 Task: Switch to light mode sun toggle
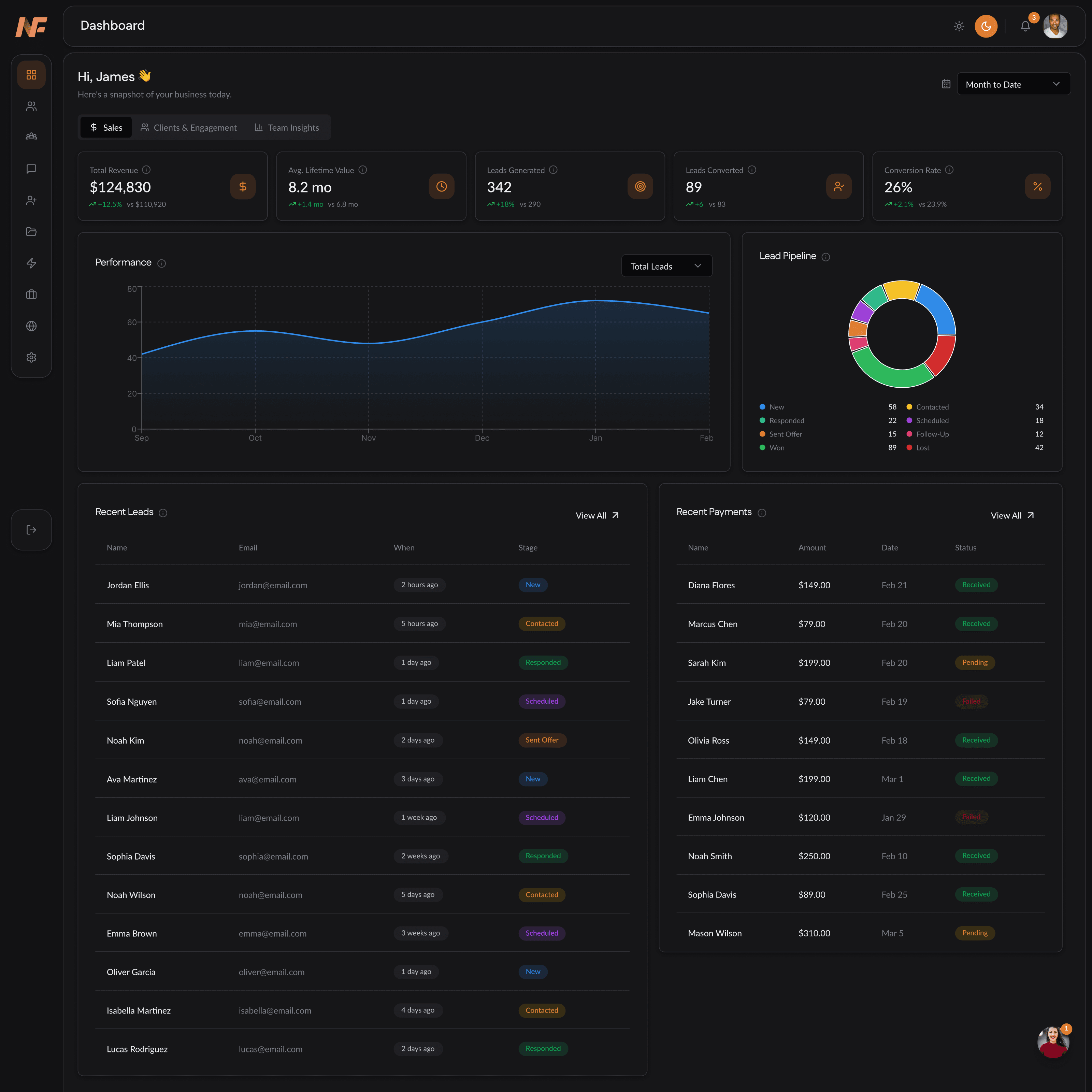coord(959,26)
